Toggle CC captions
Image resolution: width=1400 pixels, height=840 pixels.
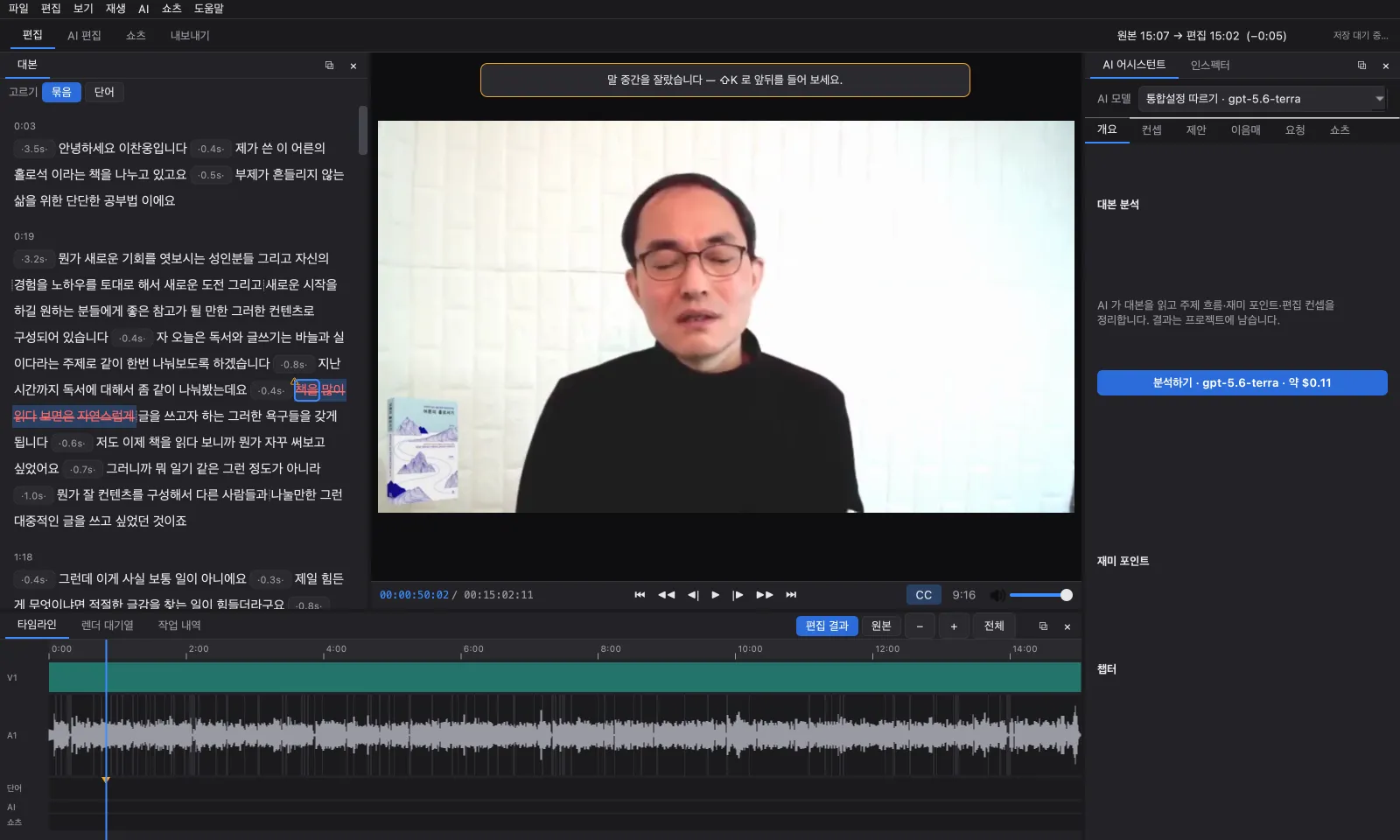tap(924, 595)
